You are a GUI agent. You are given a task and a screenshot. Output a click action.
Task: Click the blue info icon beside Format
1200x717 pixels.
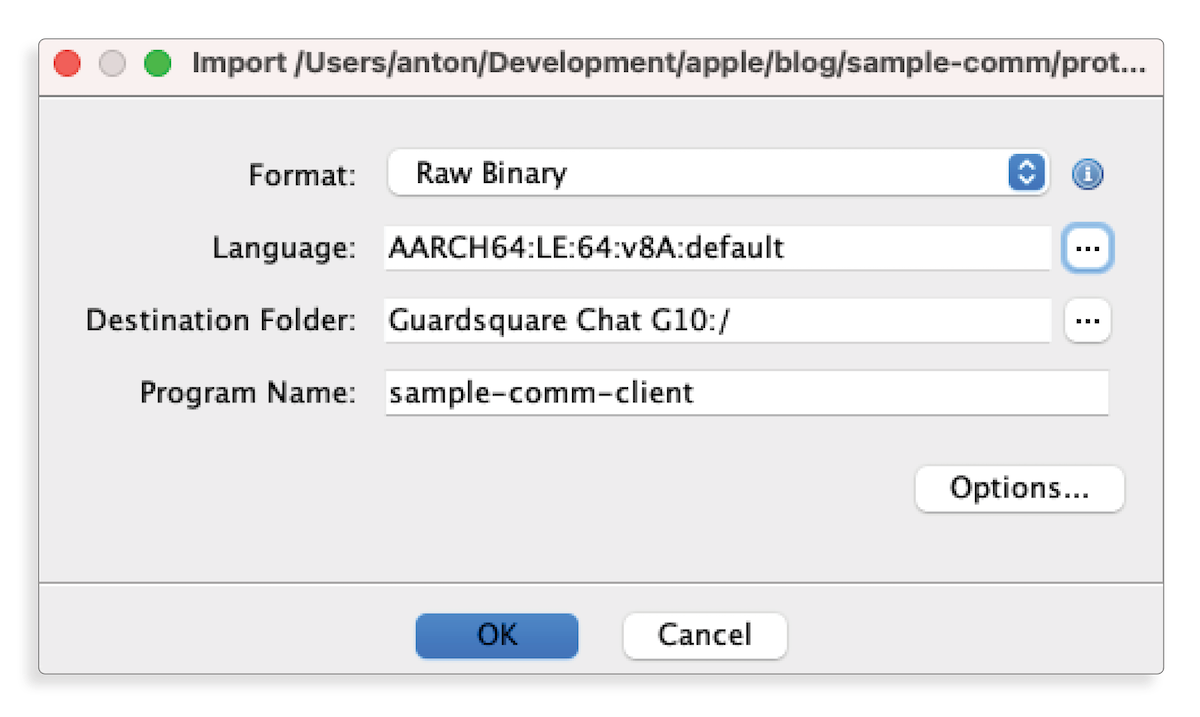pyautogui.click(x=1087, y=175)
